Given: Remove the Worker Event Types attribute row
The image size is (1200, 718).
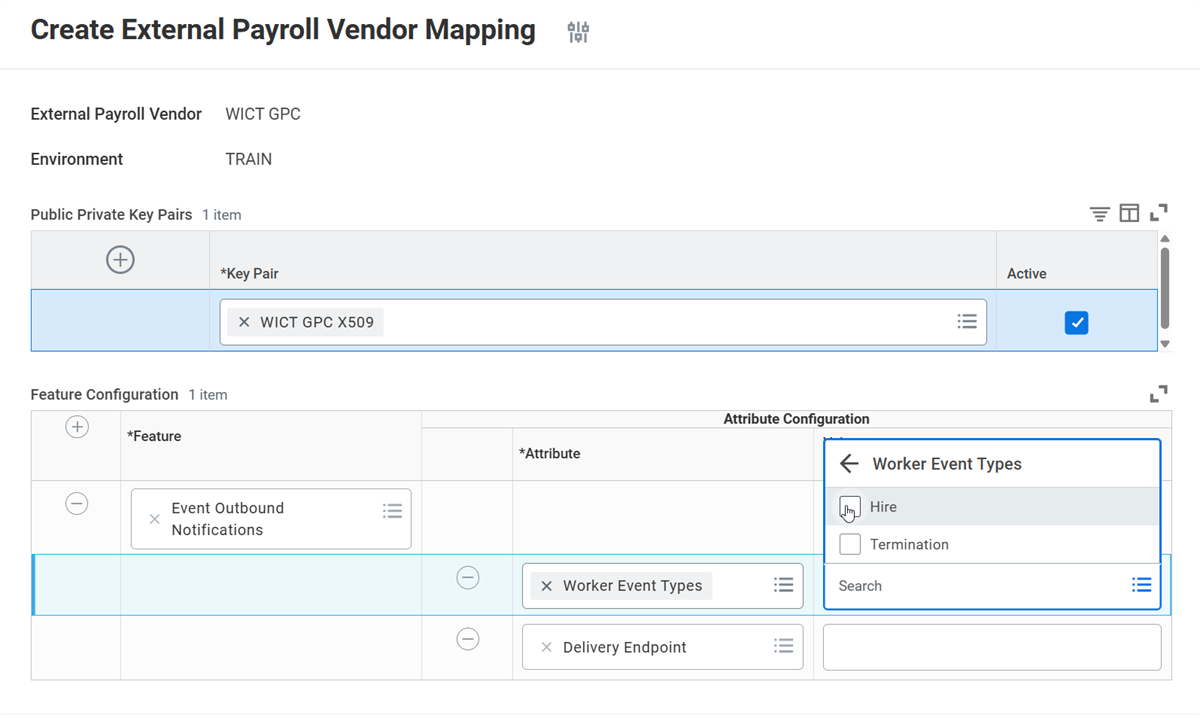Looking at the screenshot, I should [468, 577].
